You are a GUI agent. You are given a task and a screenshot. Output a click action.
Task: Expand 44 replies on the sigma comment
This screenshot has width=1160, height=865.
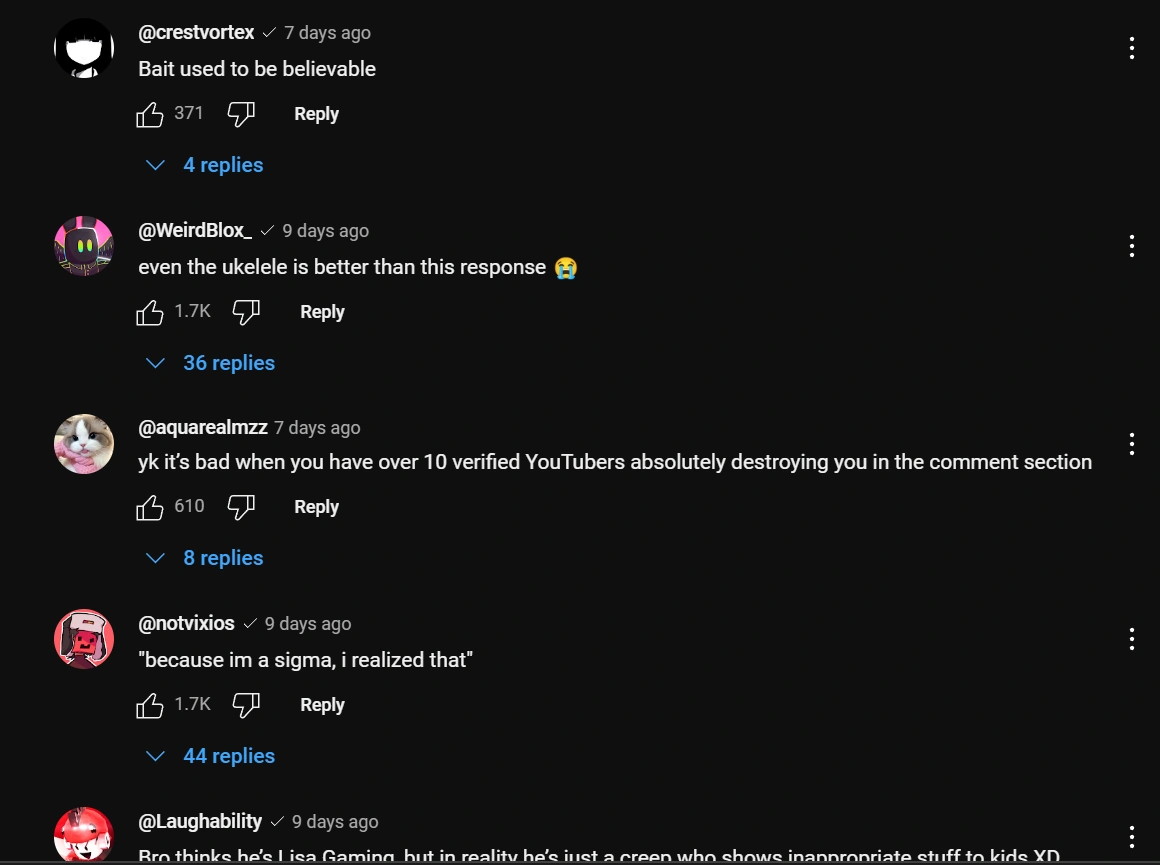click(x=229, y=755)
